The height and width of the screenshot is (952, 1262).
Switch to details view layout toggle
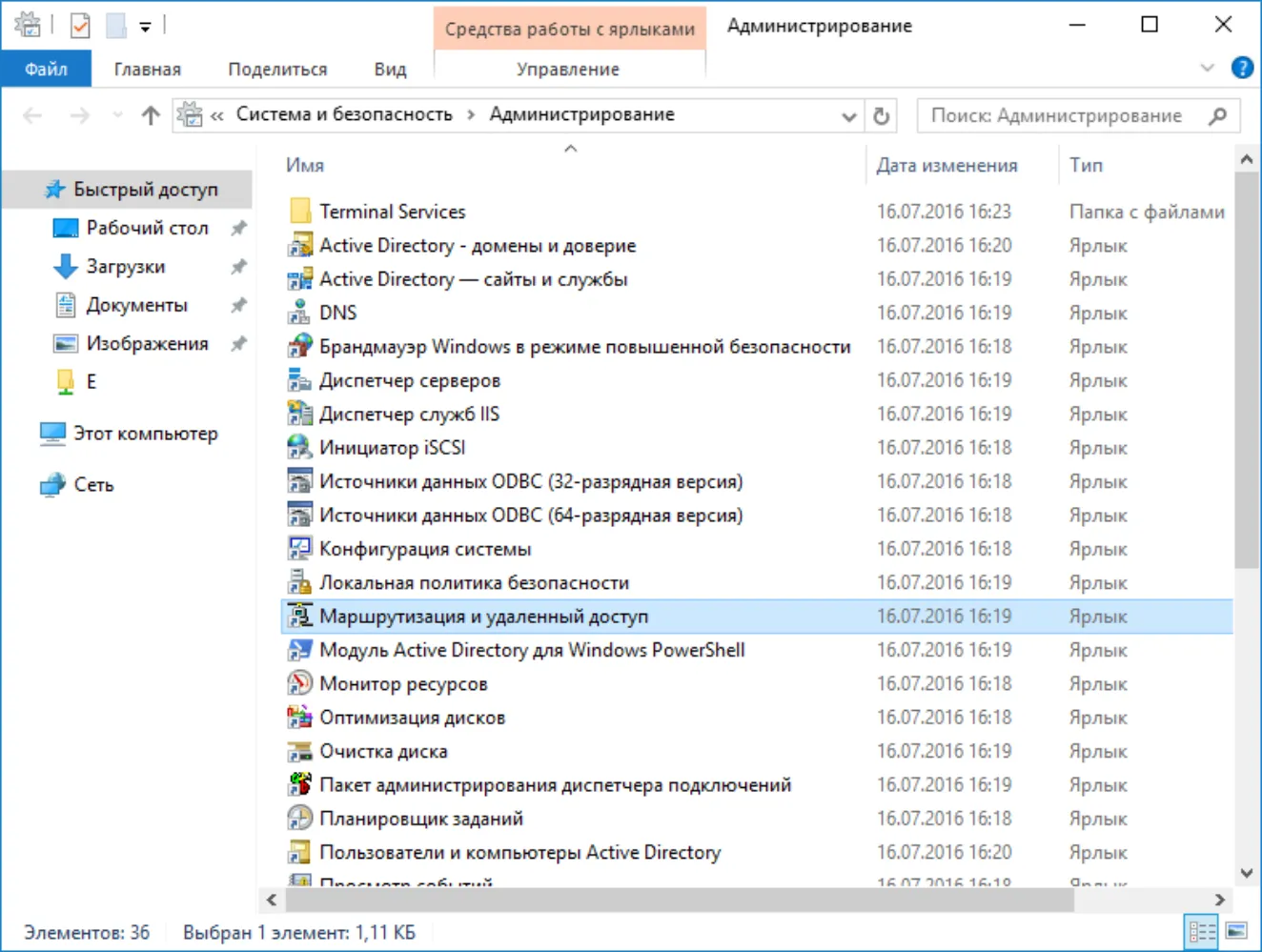click(x=1203, y=931)
